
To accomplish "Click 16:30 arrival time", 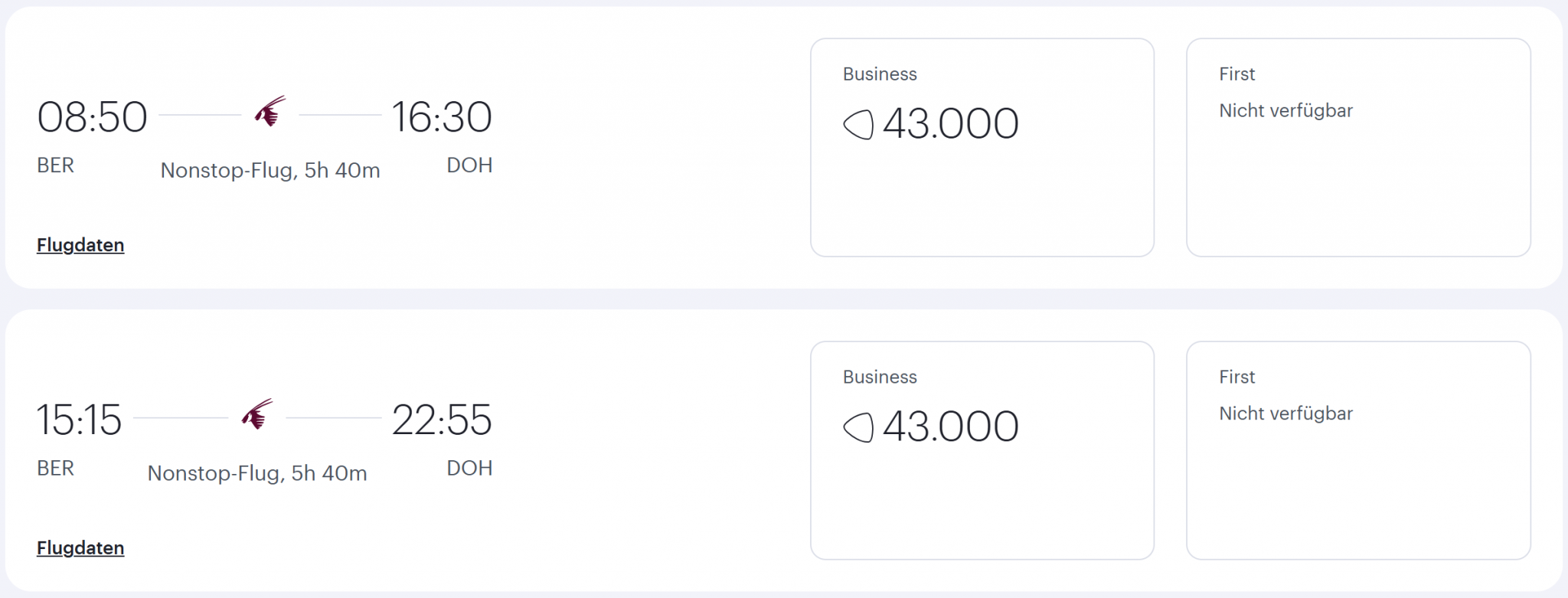I will (x=442, y=117).
